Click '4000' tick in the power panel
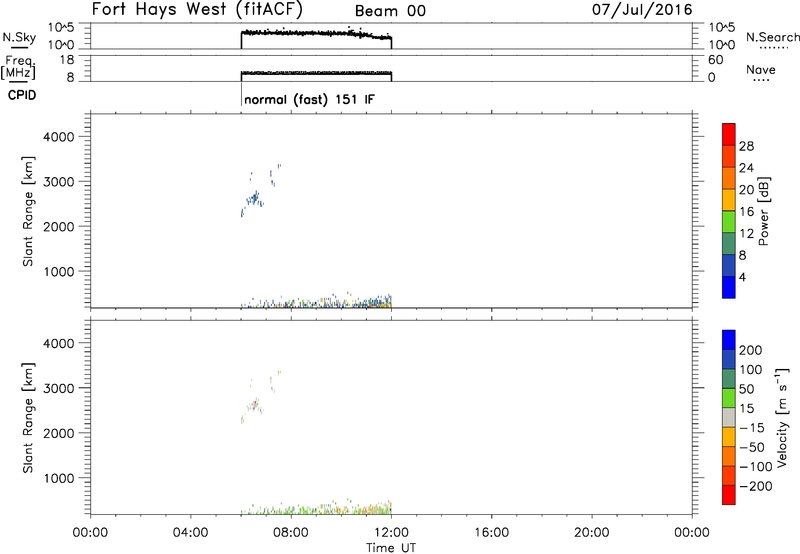The height and width of the screenshot is (554, 800). tap(59, 137)
